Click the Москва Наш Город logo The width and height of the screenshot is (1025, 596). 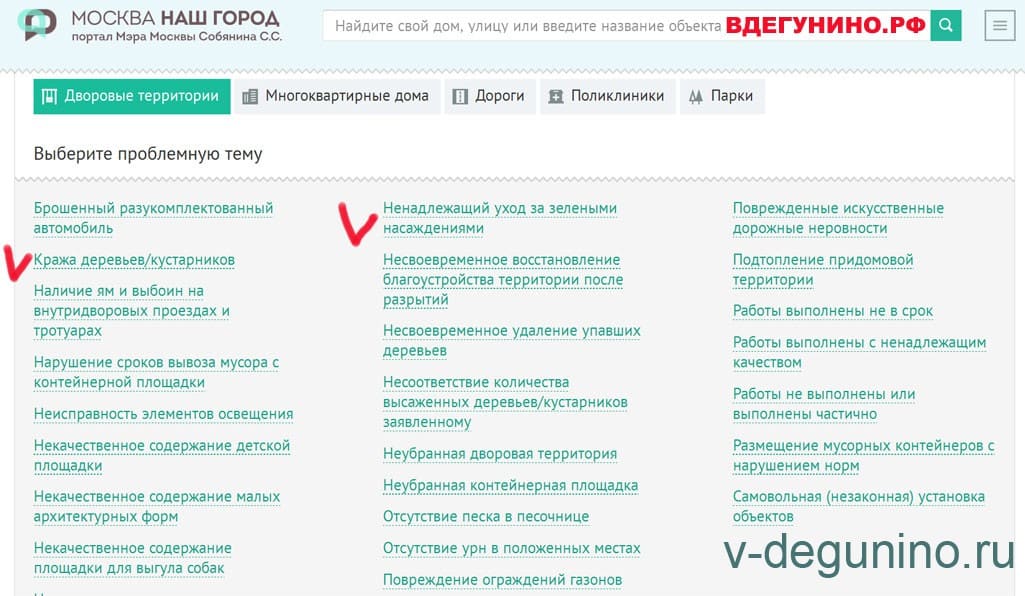150,26
